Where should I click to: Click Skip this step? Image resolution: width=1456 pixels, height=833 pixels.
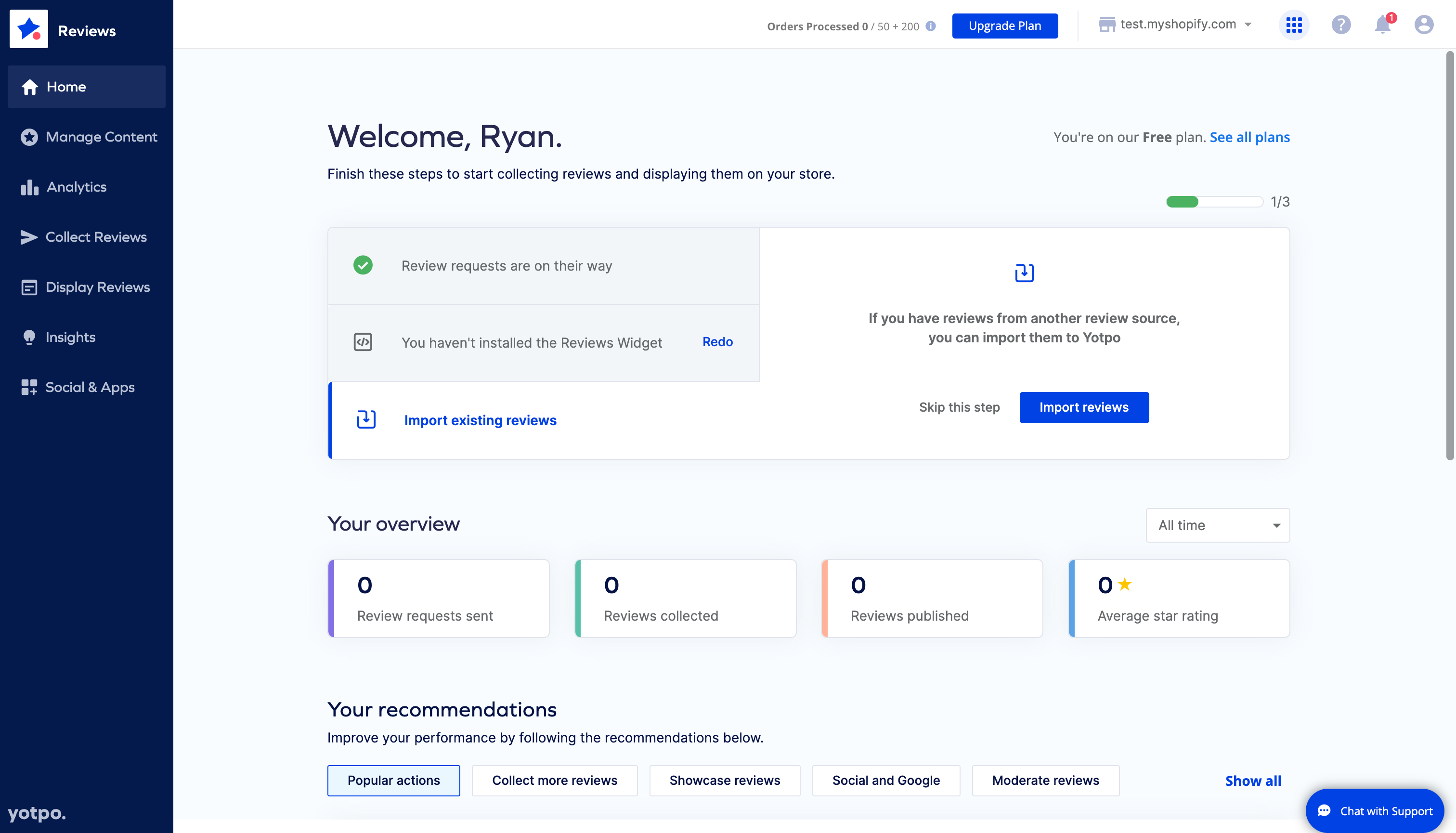pyautogui.click(x=960, y=407)
